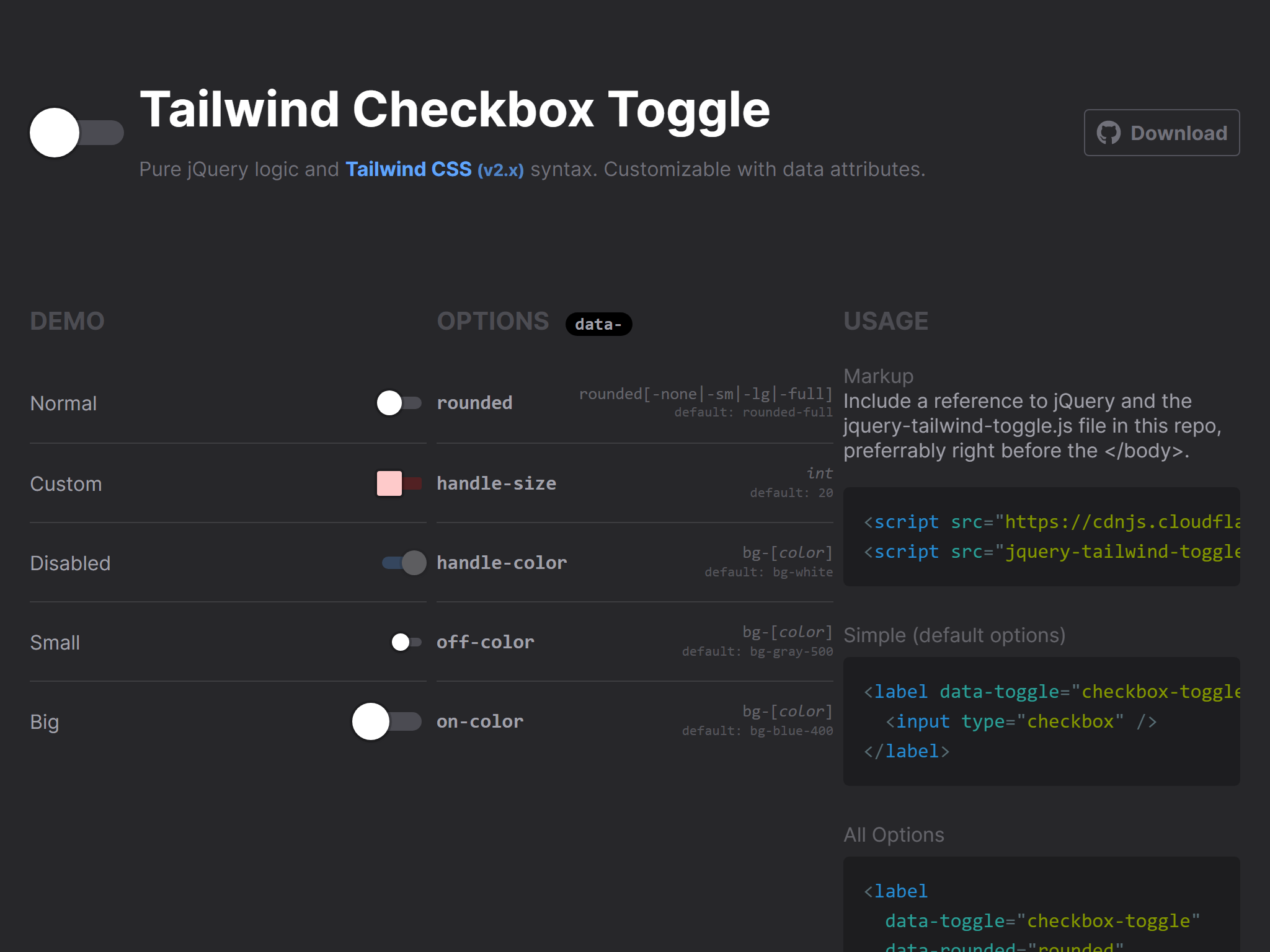Open the Tailwind CSS link
The width and height of the screenshot is (1270, 952).
click(409, 169)
